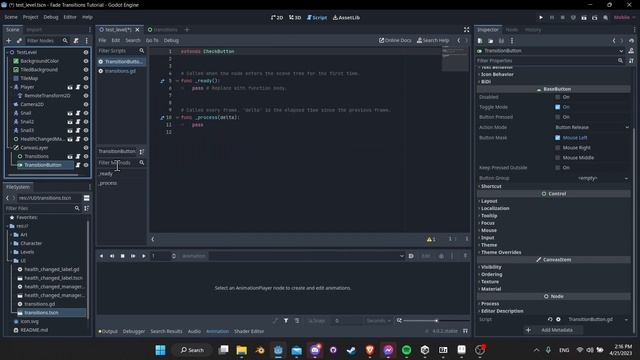Open the script editor Go To menu

(x=152, y=40)
